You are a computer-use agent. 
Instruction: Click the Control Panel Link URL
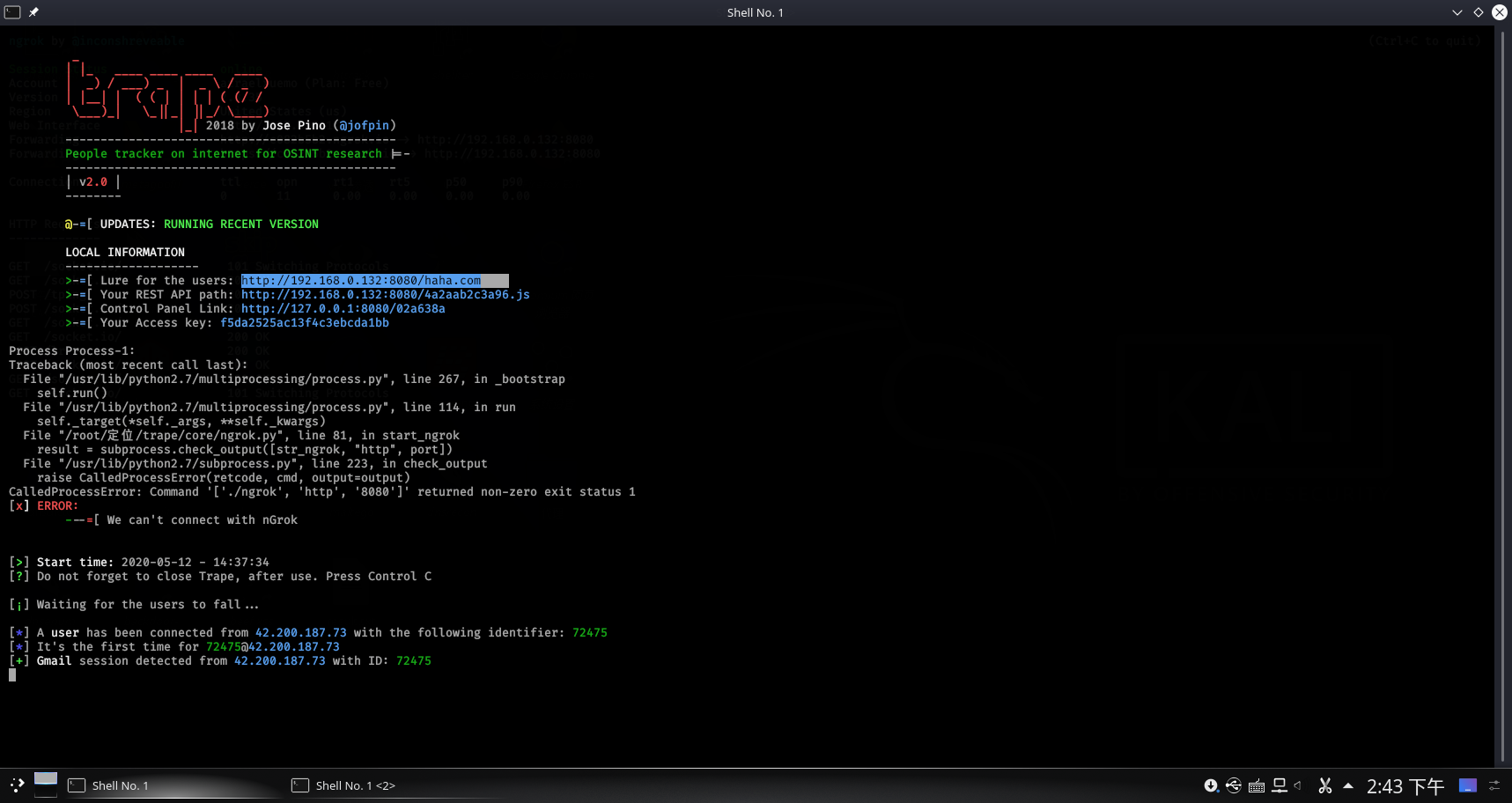point(343,309)
